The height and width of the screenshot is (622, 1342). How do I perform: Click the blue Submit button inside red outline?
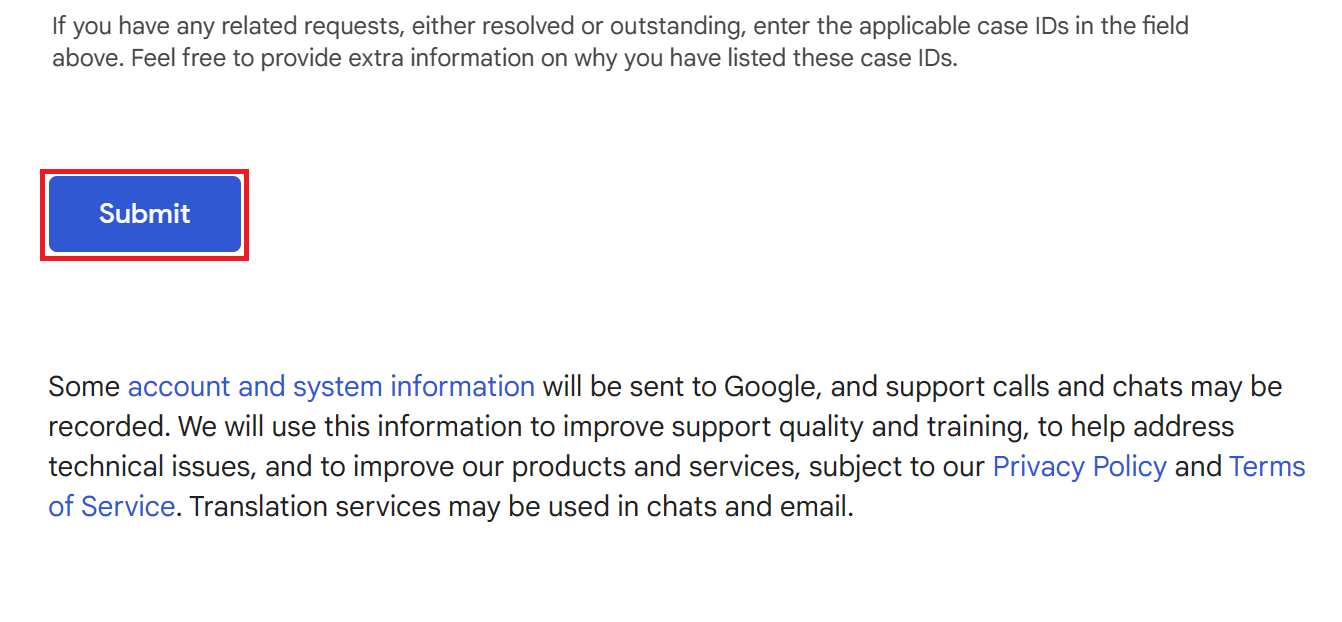point(144,213)
